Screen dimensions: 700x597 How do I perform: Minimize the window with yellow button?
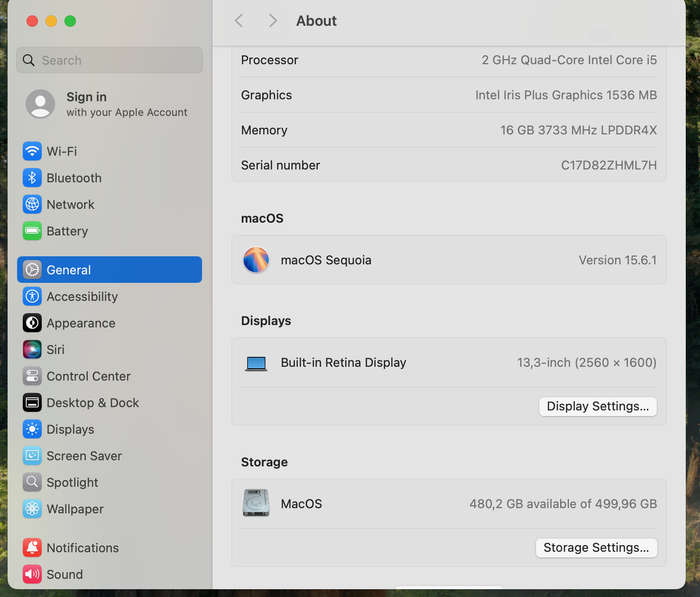tap(51, 21)
